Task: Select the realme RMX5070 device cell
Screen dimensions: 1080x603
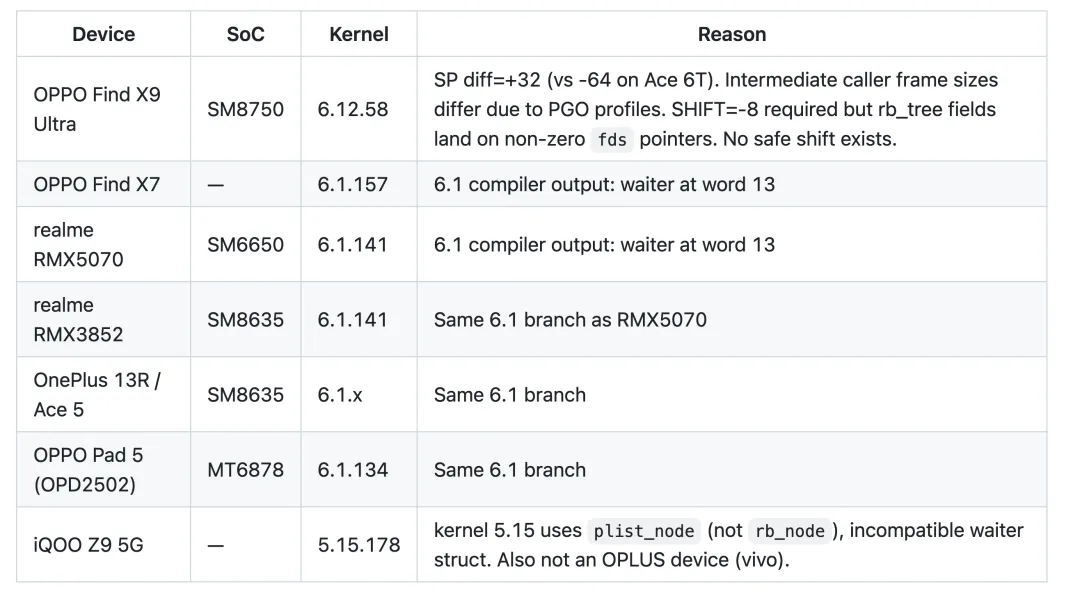Action: pos(103,244)
